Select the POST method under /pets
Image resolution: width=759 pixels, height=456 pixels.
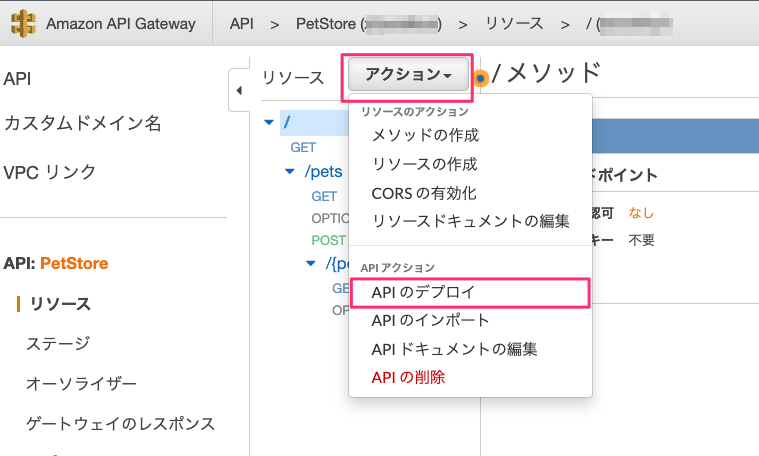329,240
